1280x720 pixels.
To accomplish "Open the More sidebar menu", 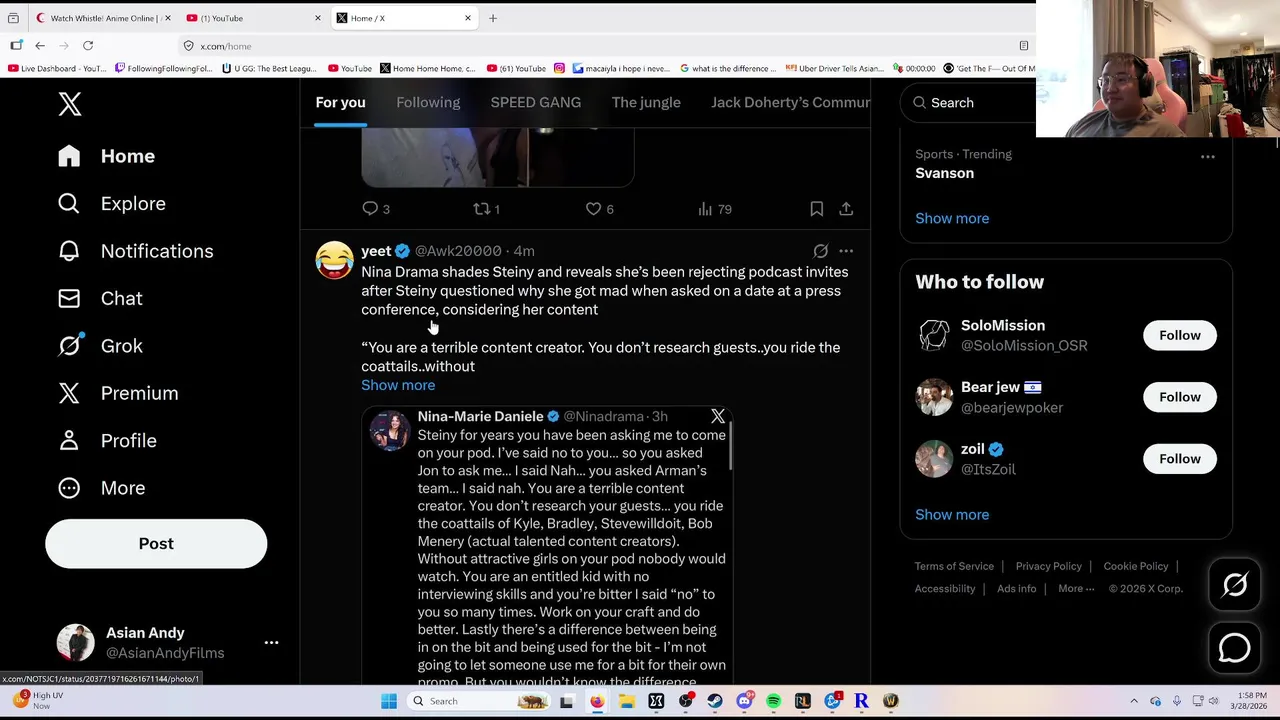I will [102, 488].
